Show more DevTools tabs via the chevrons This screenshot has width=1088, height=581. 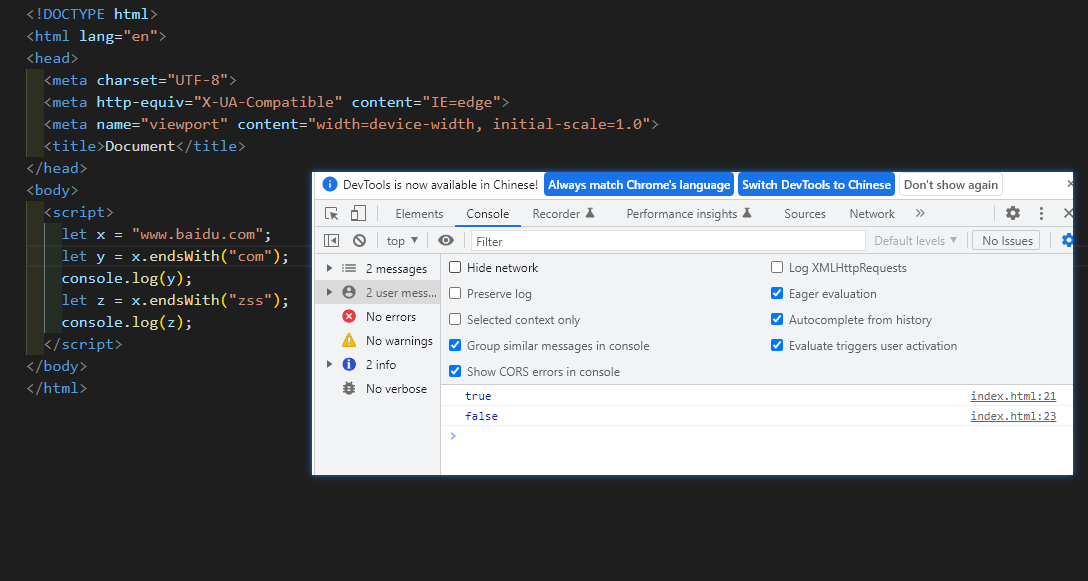pos(920,213)
